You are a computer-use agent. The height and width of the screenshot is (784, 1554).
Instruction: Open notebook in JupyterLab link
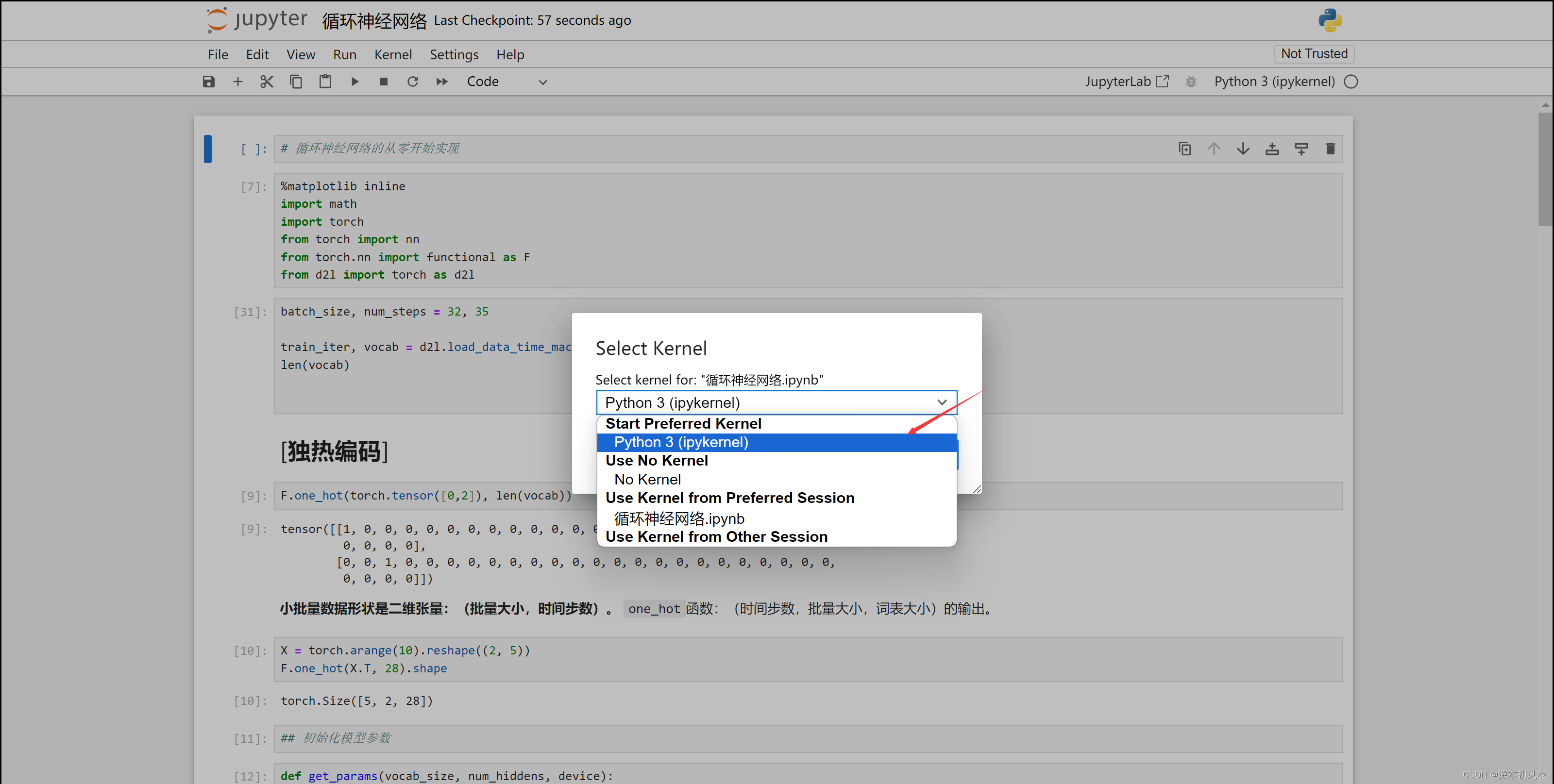(x=1126, y=82)
